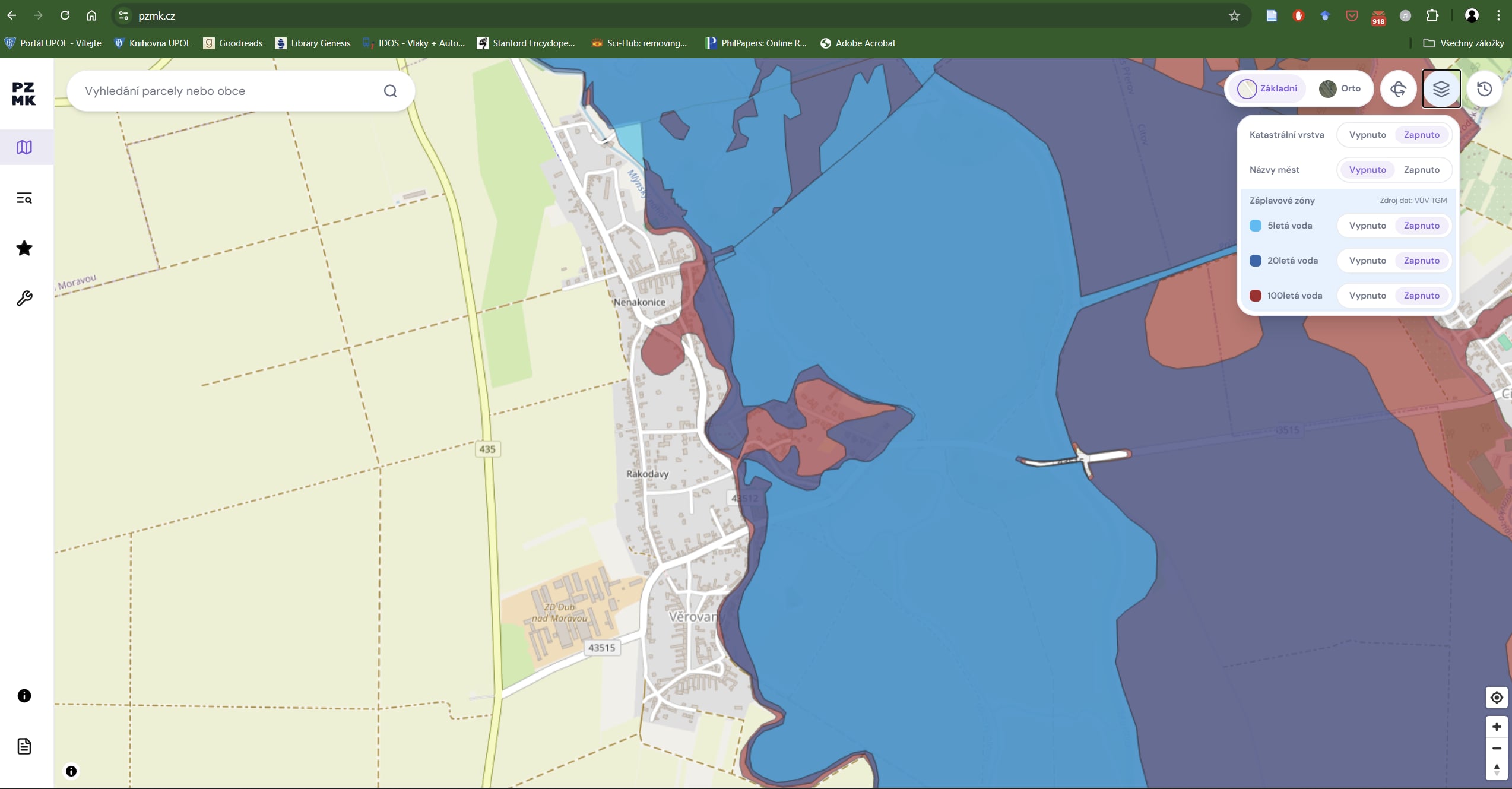Enable Názvy měst with Zapnuto
Image resolution: width=1512 pixels, height=789 pixels.
tap(1421, 170)
